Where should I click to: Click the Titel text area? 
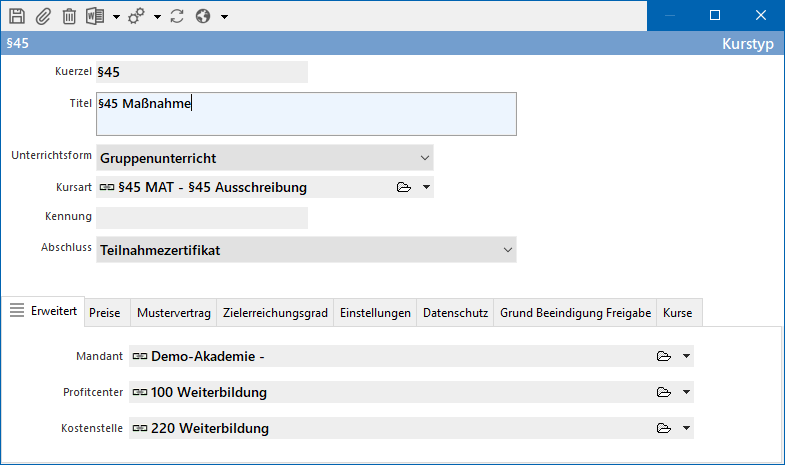[x=306, y=114]
